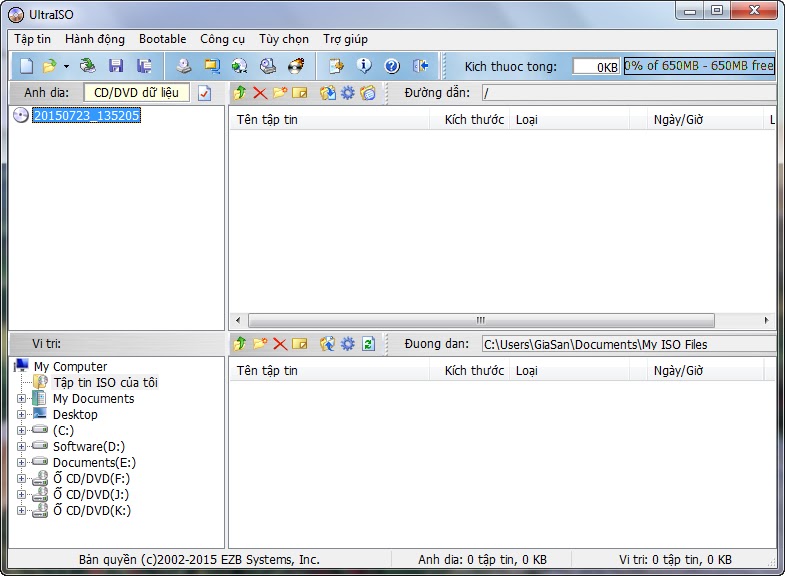Screen dimensions: 785x576
Task: Click the gear properties icon in the disc image toolbar
Action: (347, 93)
